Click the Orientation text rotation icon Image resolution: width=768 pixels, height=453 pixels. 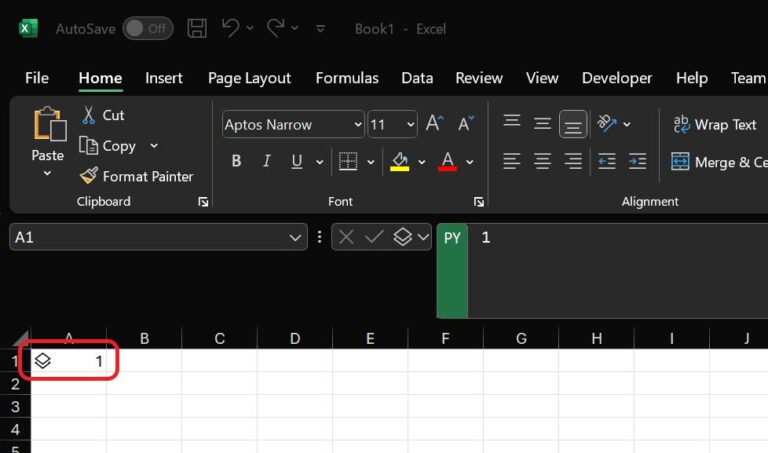607,123
